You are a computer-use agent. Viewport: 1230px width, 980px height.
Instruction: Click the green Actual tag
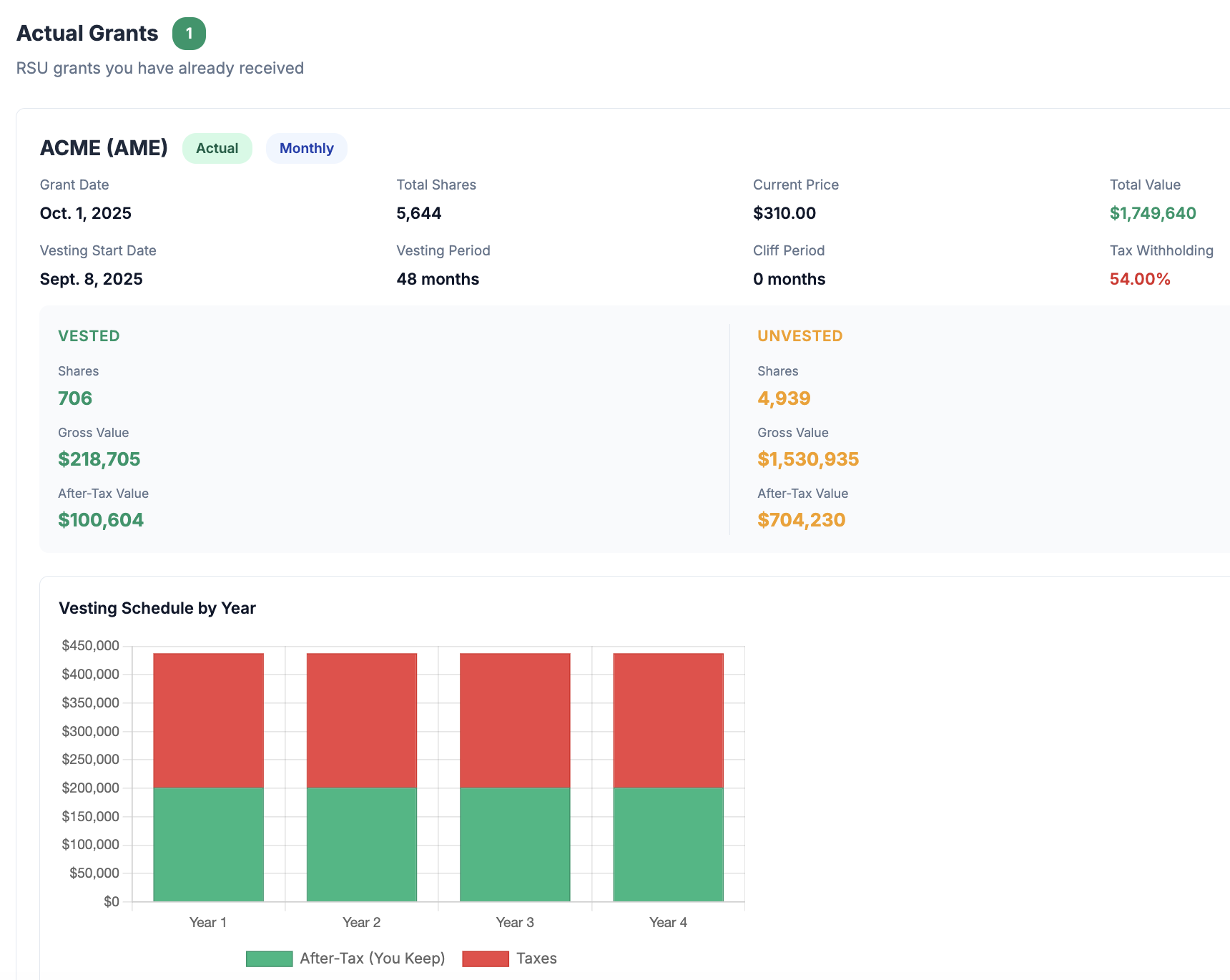(x=217, y=148)
